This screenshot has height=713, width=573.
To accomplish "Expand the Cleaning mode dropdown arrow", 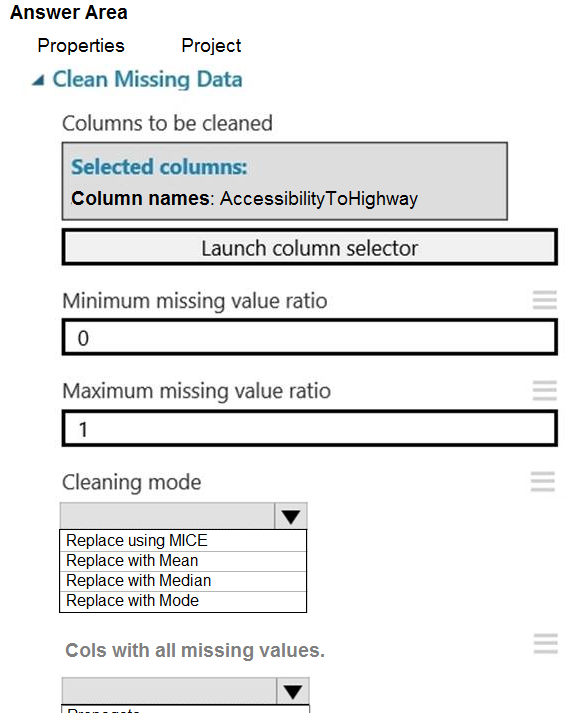I will click(291, 516).
